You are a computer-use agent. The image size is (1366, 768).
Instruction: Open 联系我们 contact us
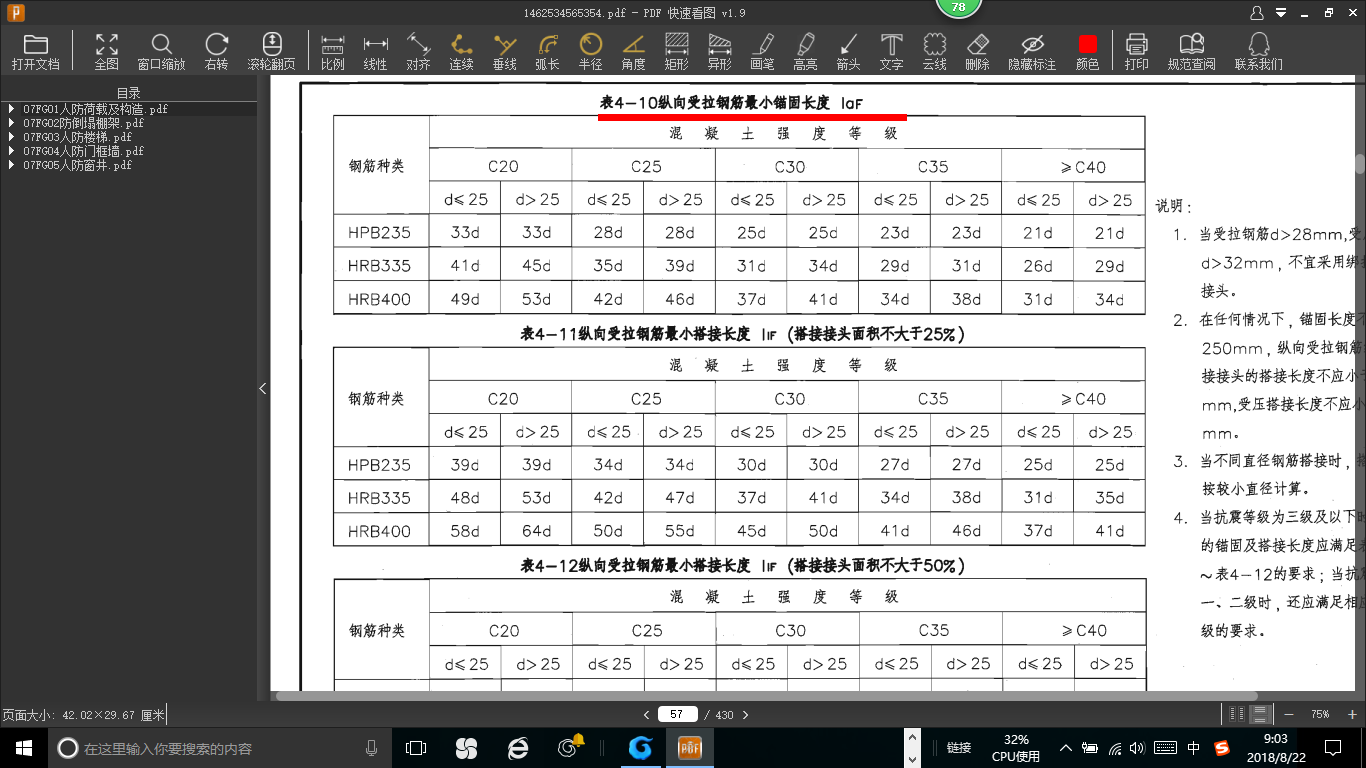1259,51
